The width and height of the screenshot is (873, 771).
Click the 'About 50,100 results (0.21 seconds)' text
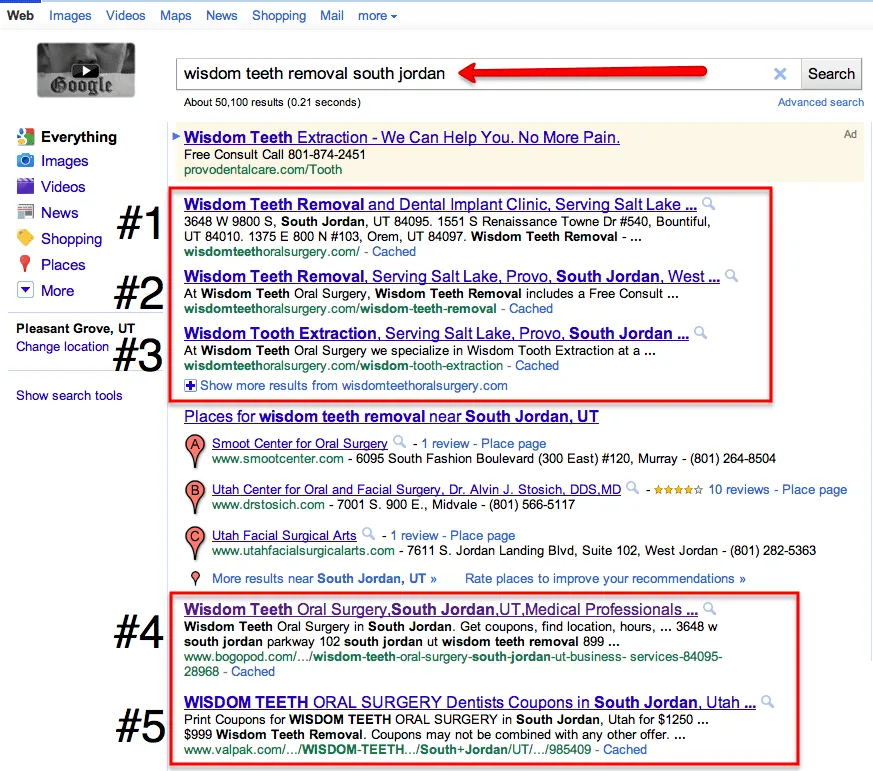pyautogui.click(x=272, y=102)
